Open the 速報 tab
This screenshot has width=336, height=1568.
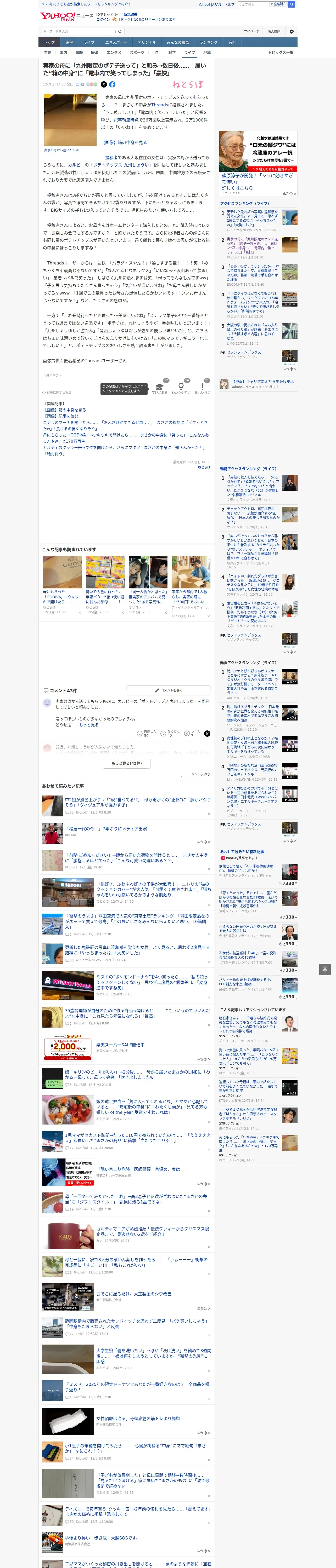pos(69,43)
